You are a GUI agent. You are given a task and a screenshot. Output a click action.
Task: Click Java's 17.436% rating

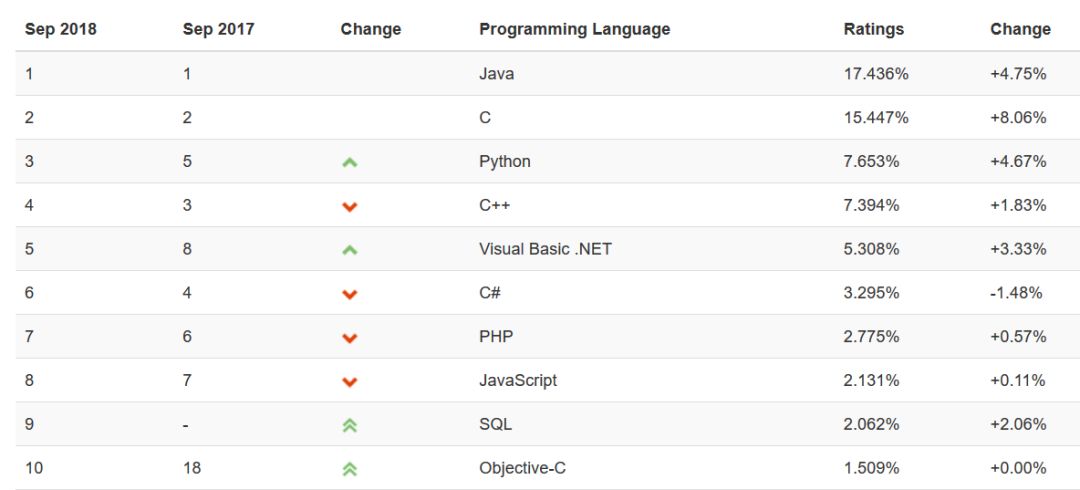(876, 73)
